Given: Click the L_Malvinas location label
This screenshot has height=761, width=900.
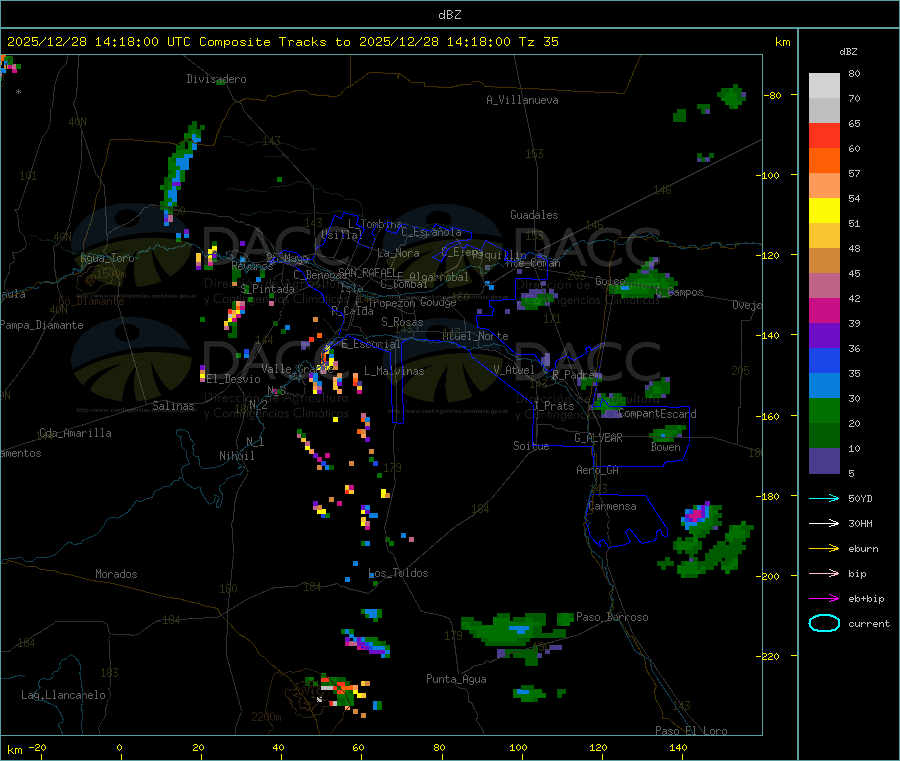Looking at the screenshot, I should (x=394, y=371).
